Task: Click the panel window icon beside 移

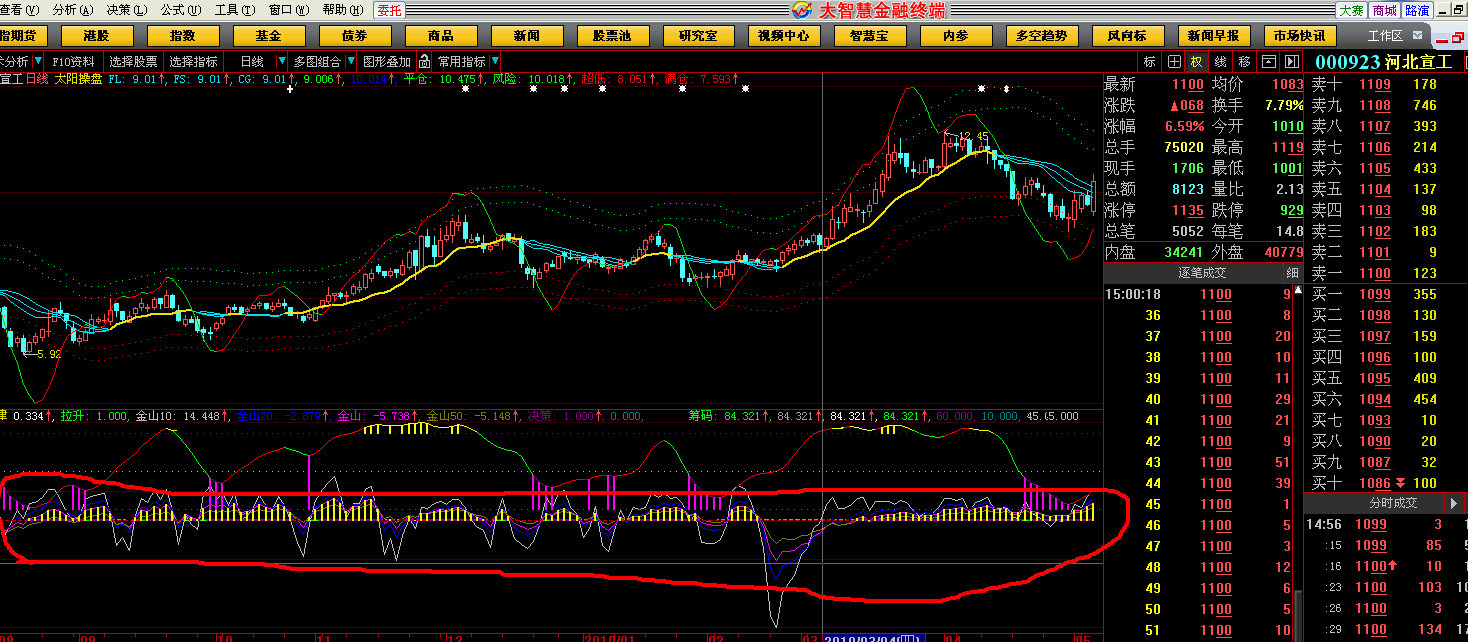Action: coord(1269,61)
